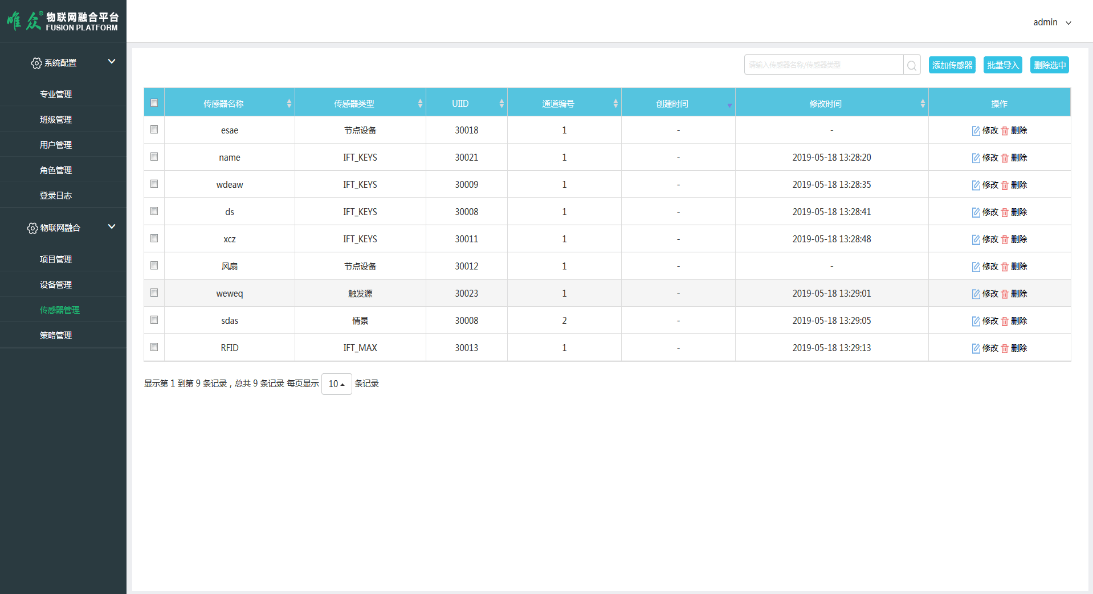Click the 删除选中 button
The image size is (1093, 594).
click(1050, 66)
